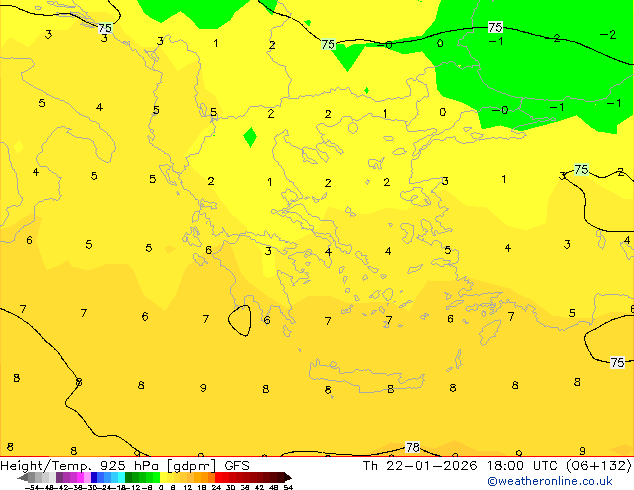Click the '75' label in the top-left corner
Image resolution: width=634 pixels, height=490 pixels.
pyautogui.click(x=105, y=28)
